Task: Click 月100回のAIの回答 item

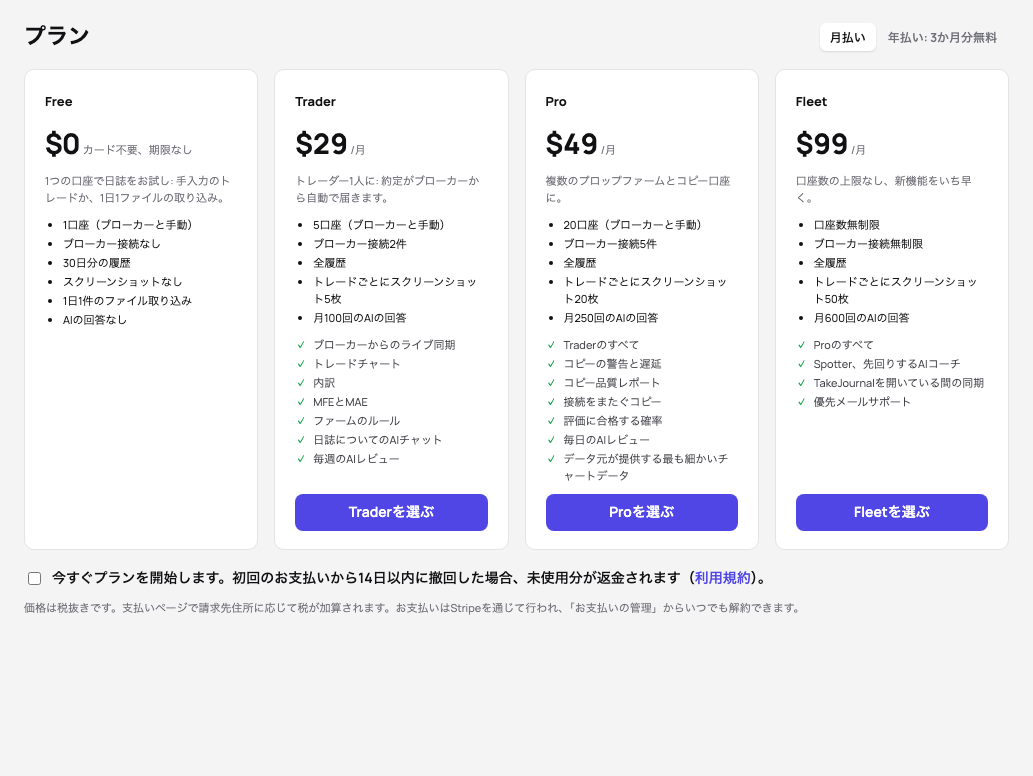Action: coord(360,318)
